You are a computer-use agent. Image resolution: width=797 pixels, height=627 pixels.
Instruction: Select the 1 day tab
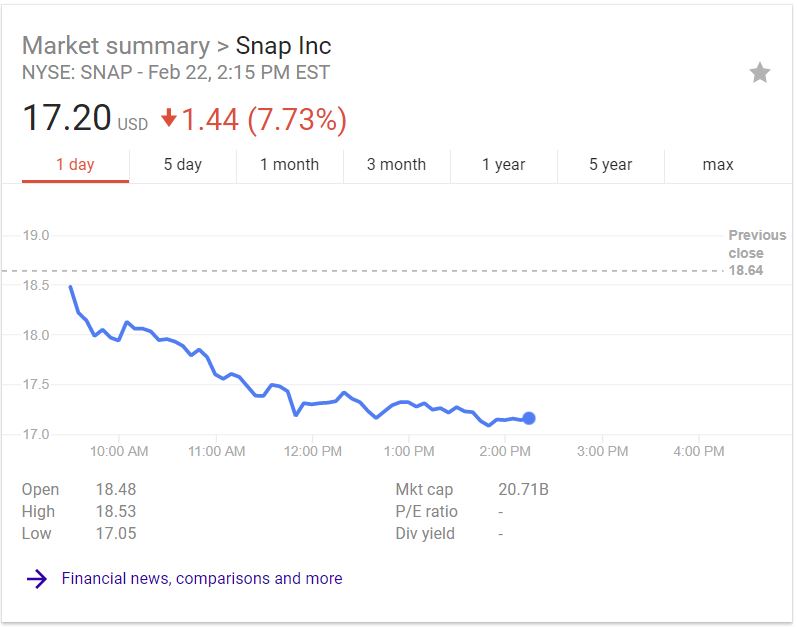tap(75, 165)
